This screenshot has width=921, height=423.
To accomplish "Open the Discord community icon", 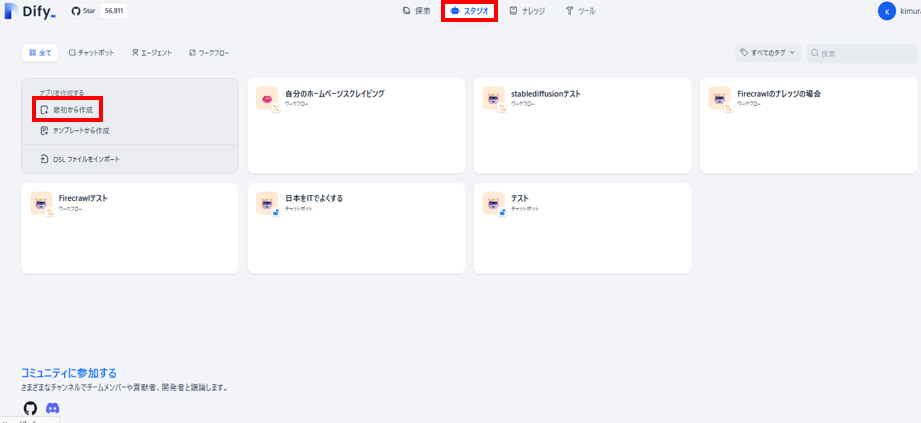I will (x=53, y=408).
